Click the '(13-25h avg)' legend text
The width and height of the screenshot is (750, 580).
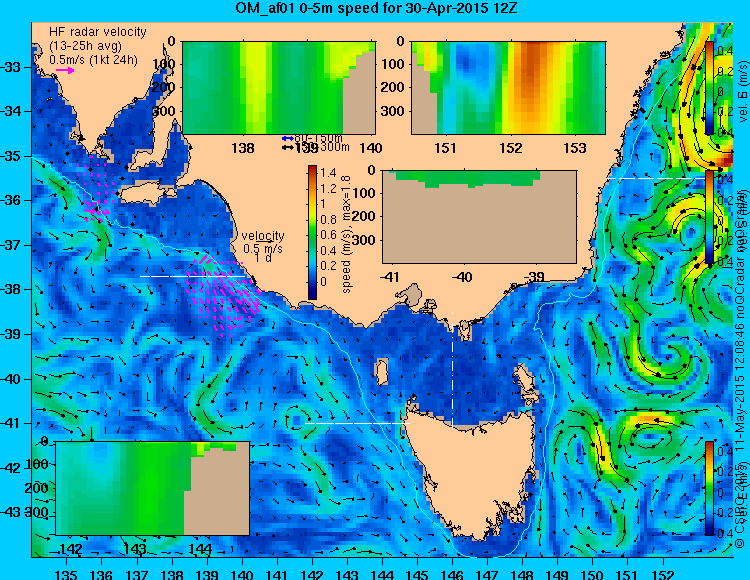pyautogui.click(x=86, y=46)
